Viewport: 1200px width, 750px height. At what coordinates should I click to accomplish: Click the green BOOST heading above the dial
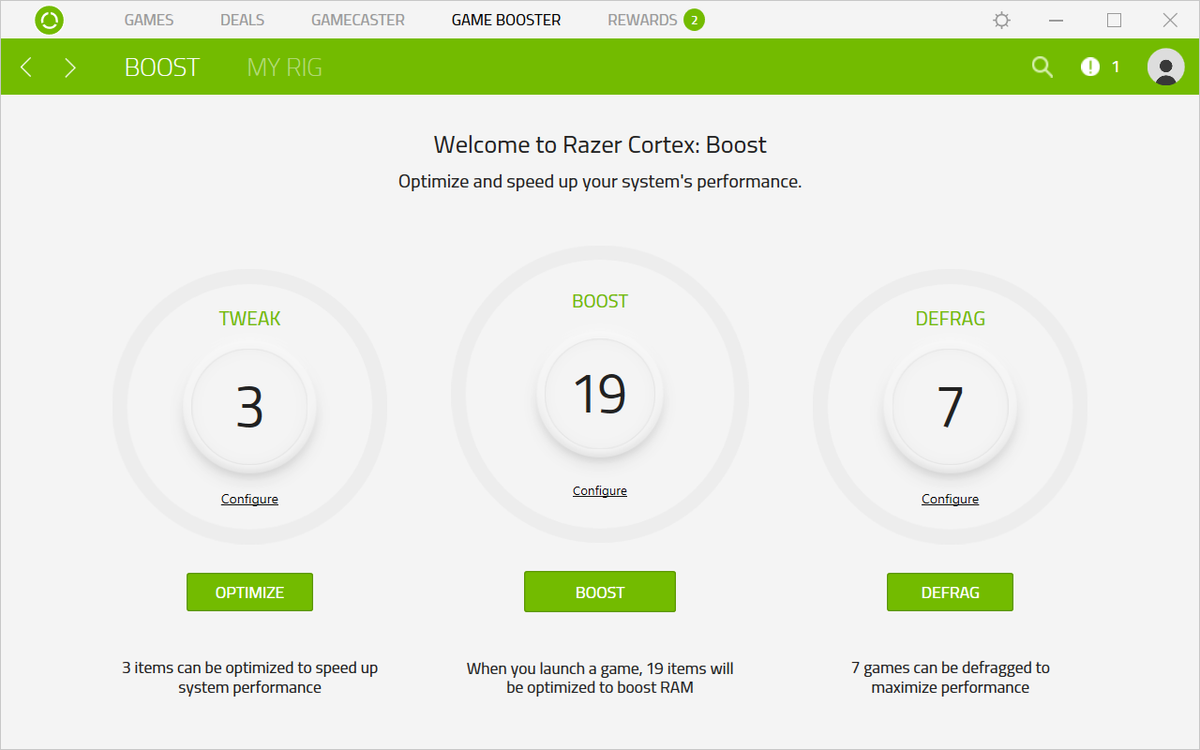[600, 301]
